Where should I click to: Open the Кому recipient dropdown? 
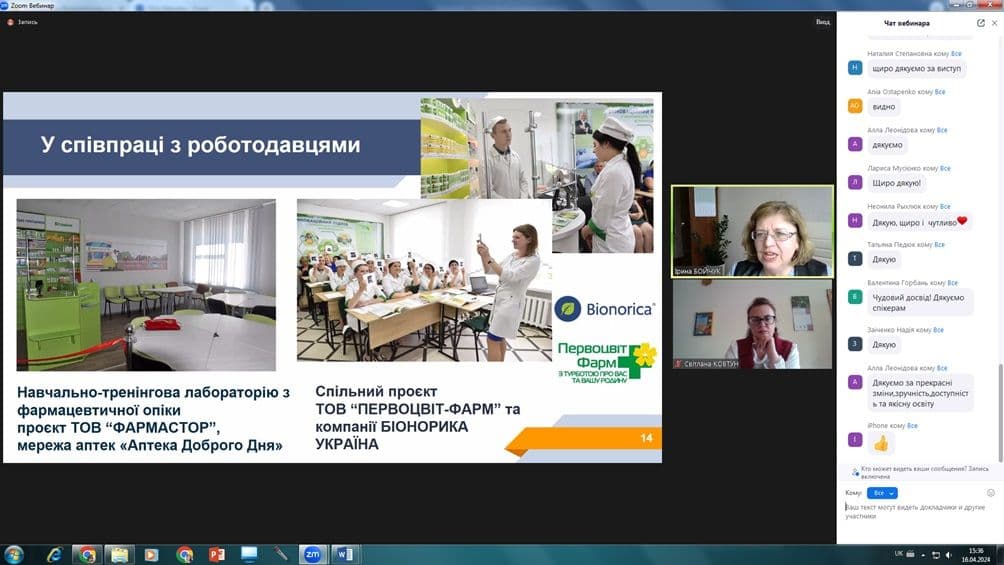882,493
